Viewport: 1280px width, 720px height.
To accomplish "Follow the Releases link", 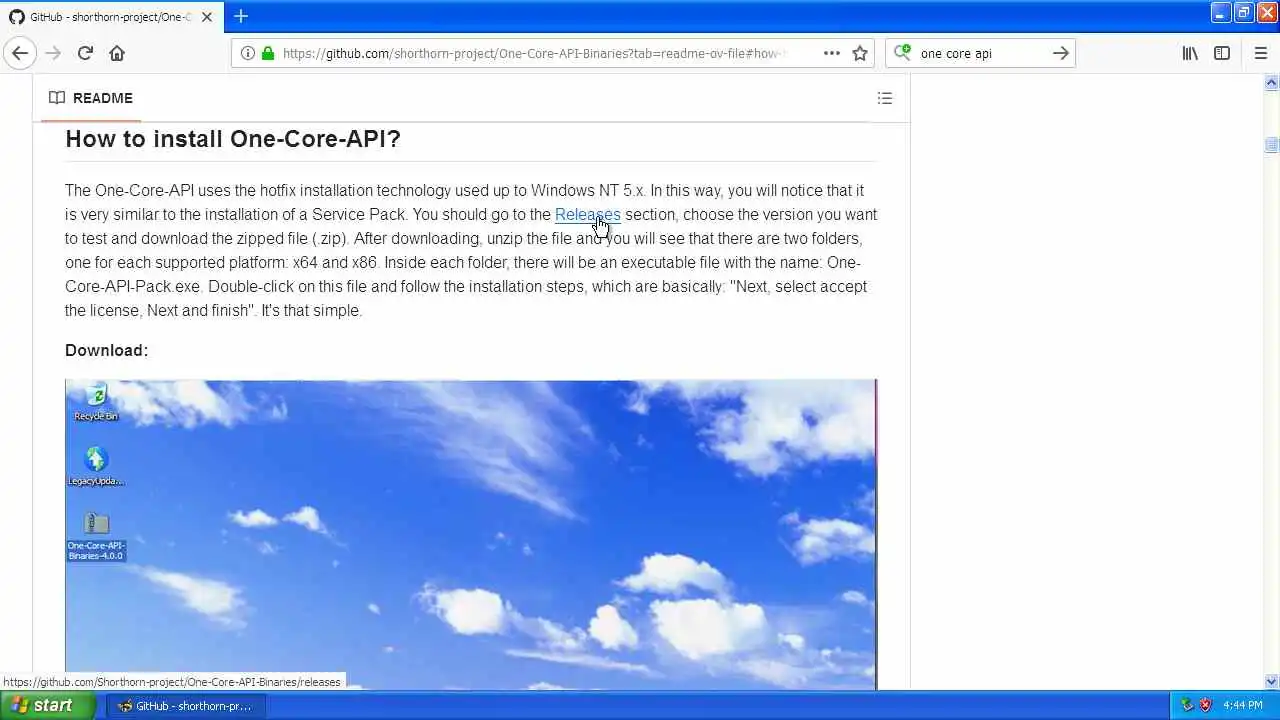I will [588, 214].
